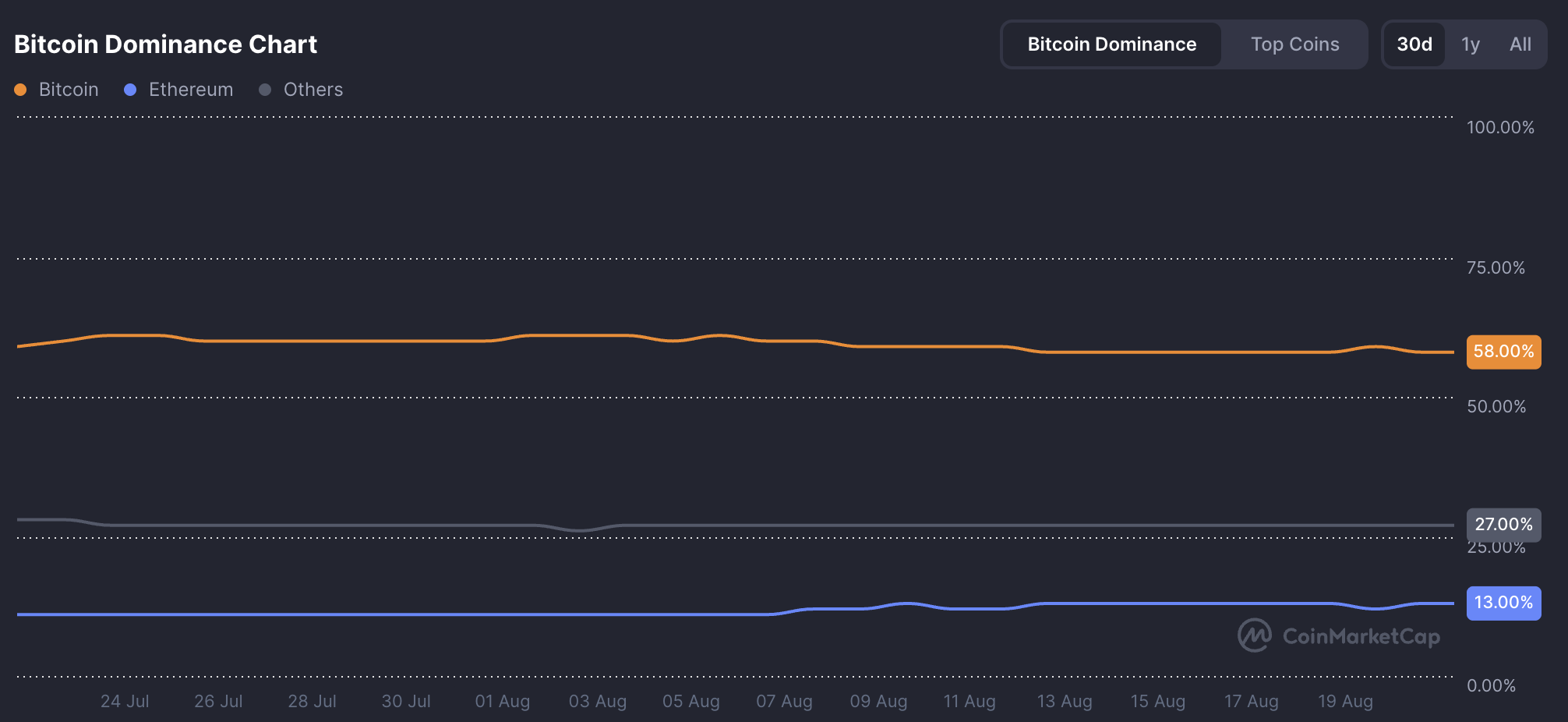The width and height of the screenshot is (1568, 722).
Task: Click the 09 Aug date label
Action: point(878,701)
